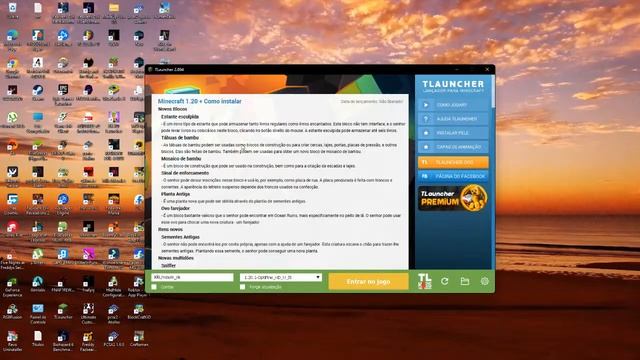Select the BlockCraft3D desktop icon
640x360 pixels.
point(139,312)
